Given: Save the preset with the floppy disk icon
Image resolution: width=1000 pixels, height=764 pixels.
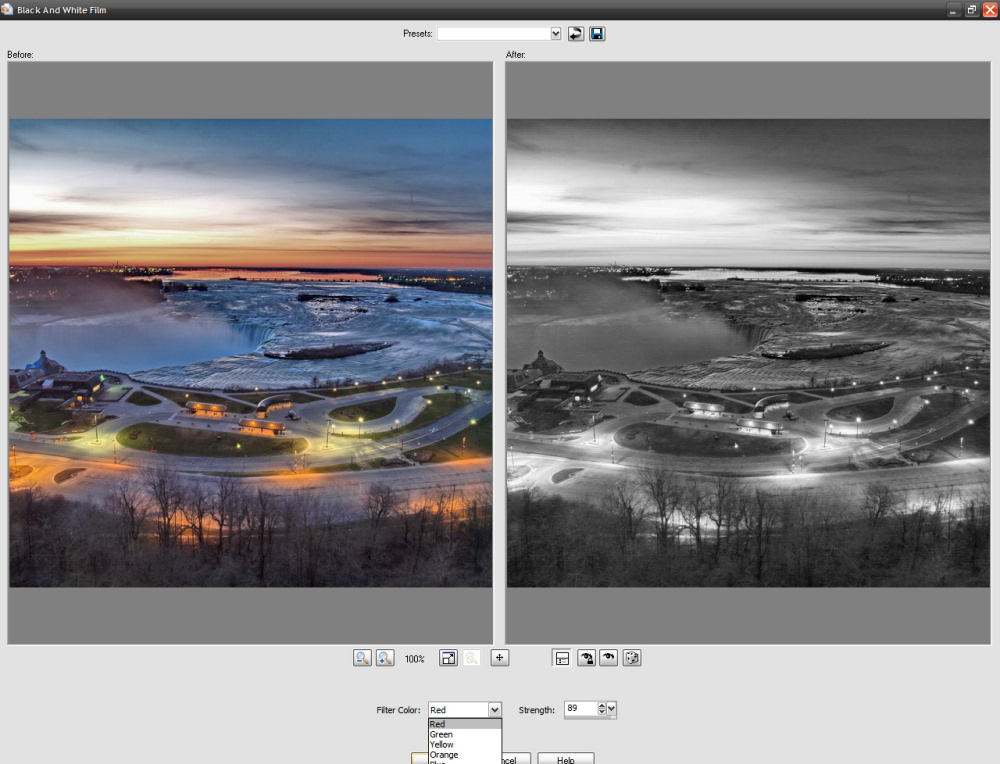Looking at the screenshot, I should coord(597,34).
